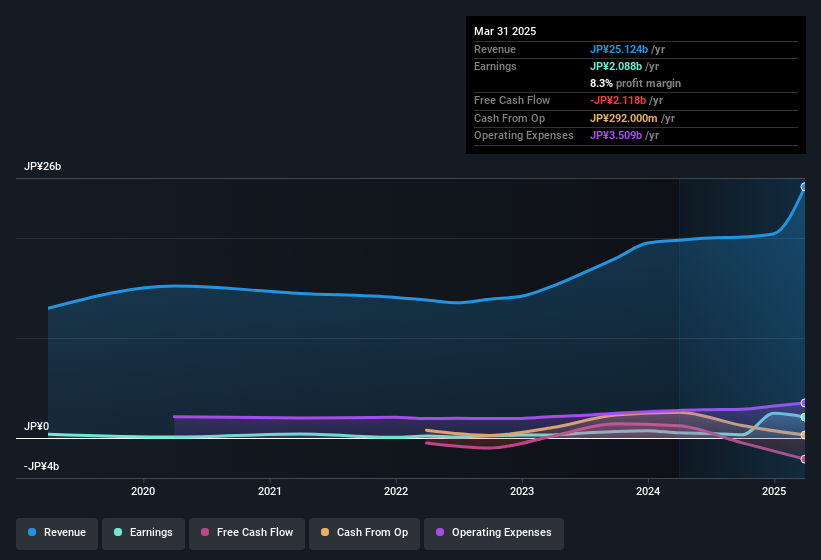Toggle the Free Cash Flow legend button
This screenshot has height=560, width=821.
247,533
